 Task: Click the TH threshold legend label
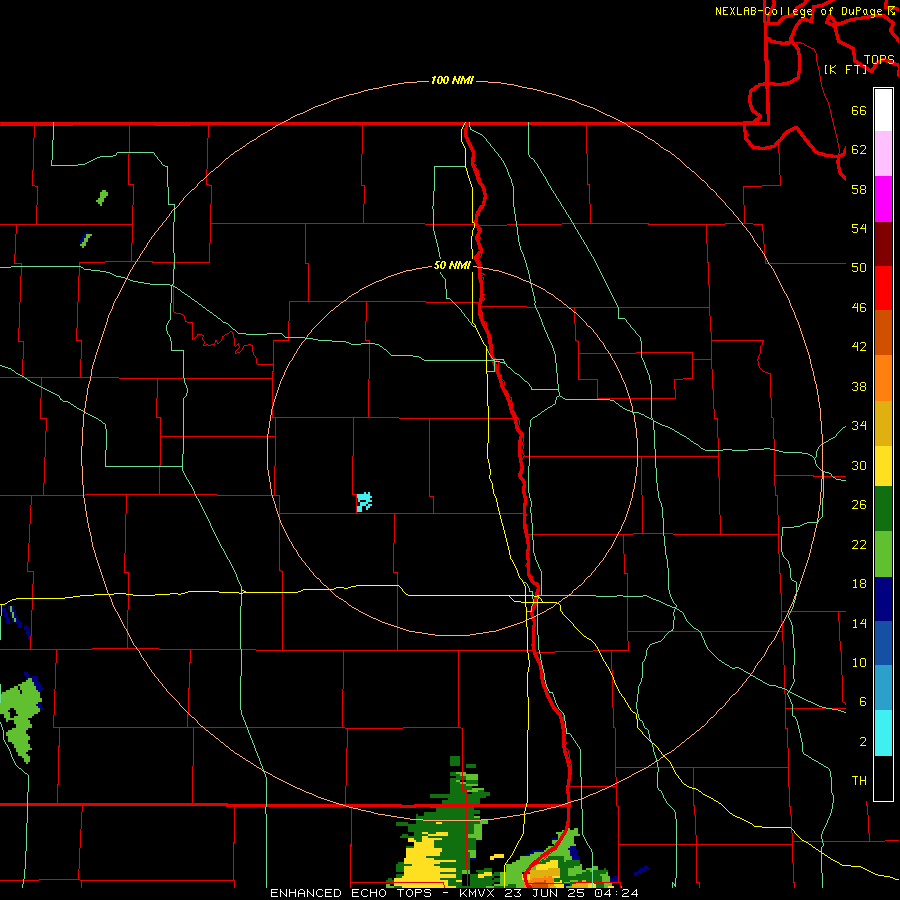coord(859,781)
